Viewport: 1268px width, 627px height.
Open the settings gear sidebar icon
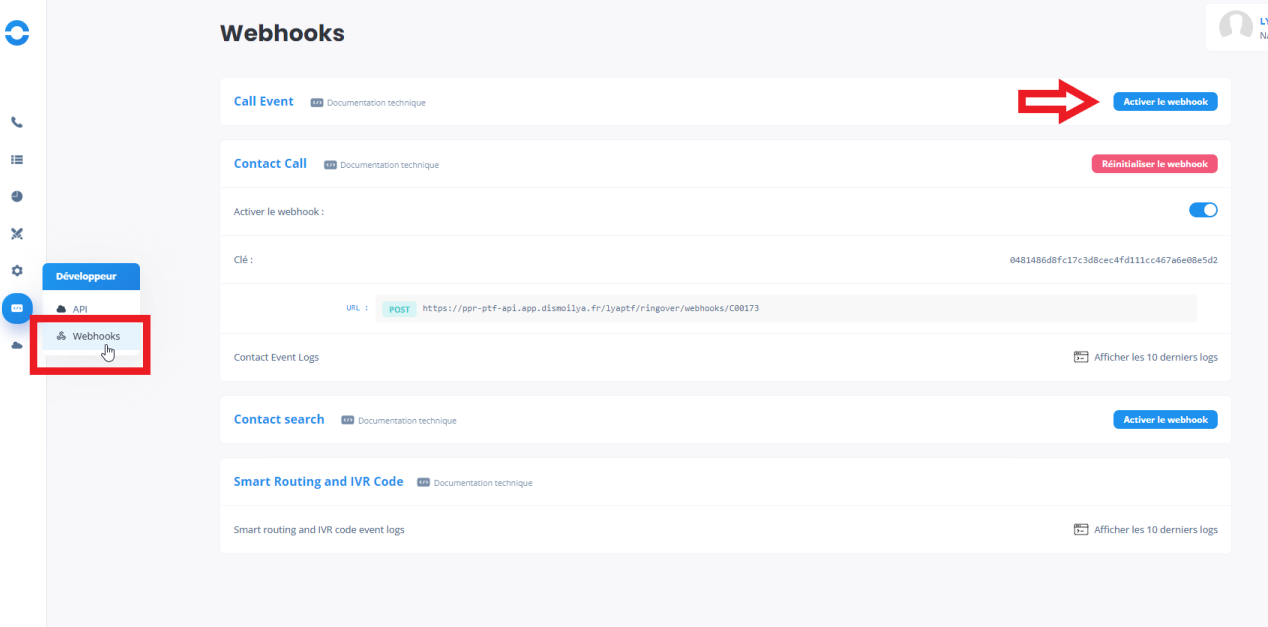pos(17,271)
